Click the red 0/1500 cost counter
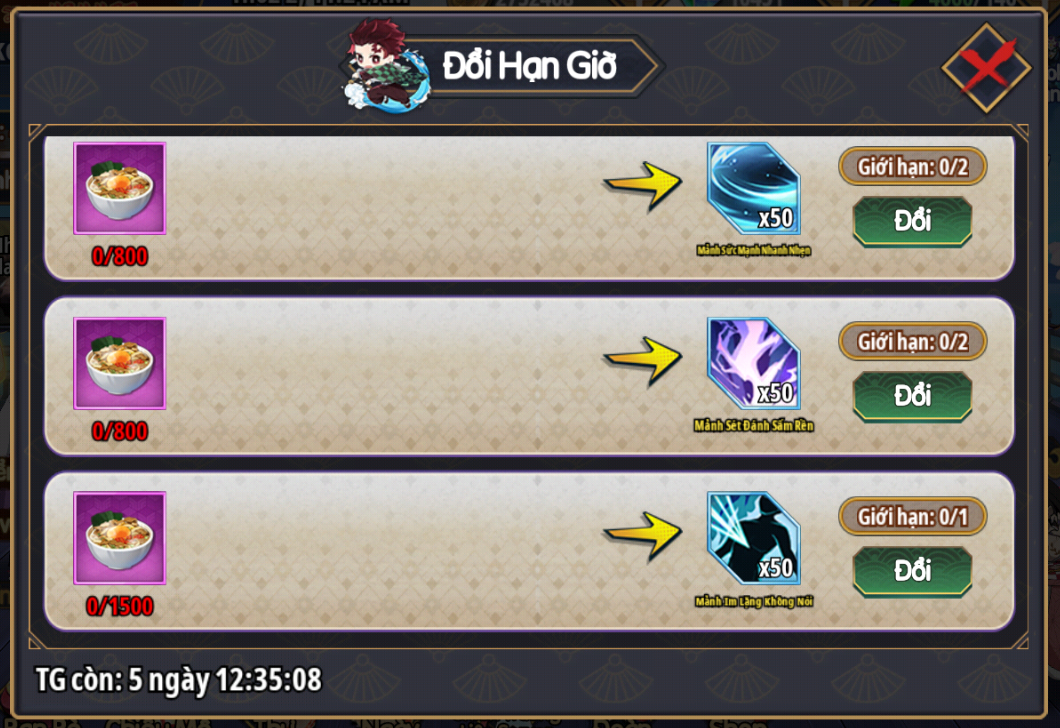1060x728 pixels. pos(120,606)
